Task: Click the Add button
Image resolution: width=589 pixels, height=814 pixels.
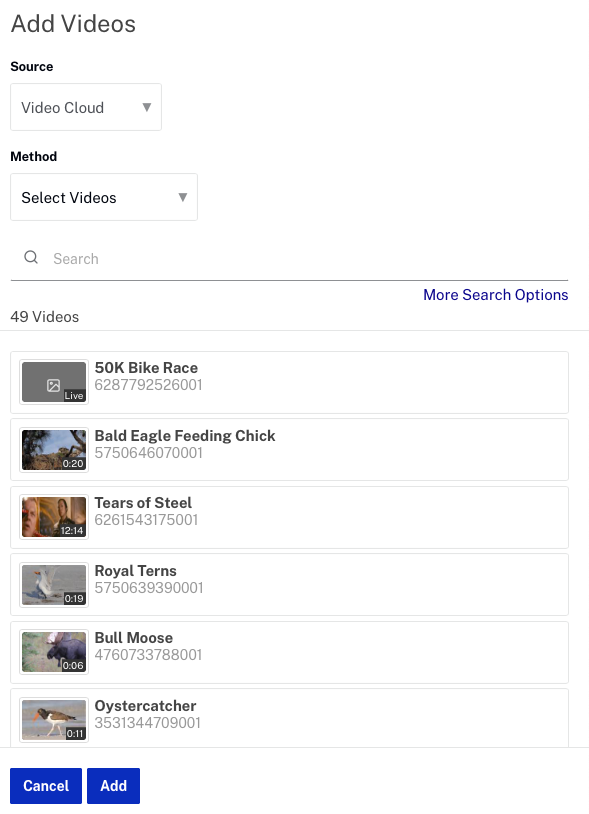Action: (x=114, y=785)
